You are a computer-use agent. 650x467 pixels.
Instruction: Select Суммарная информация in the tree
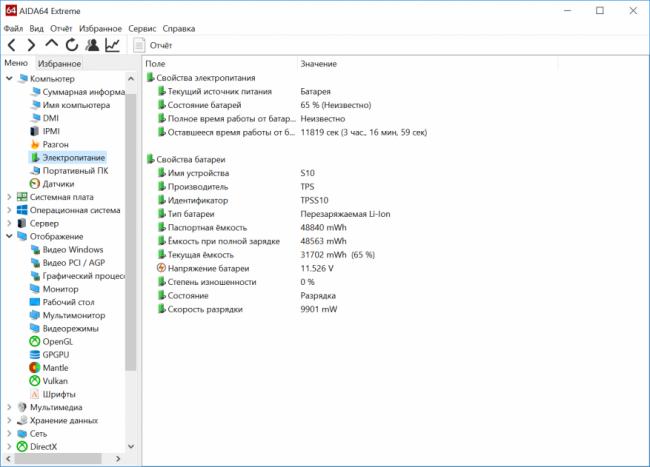point(78,92)
